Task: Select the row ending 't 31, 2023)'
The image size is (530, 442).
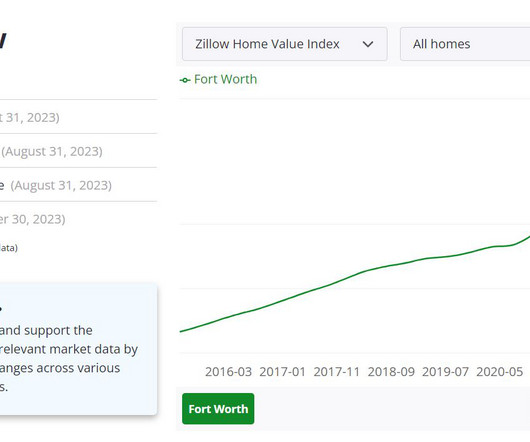Action: (78, 117)
